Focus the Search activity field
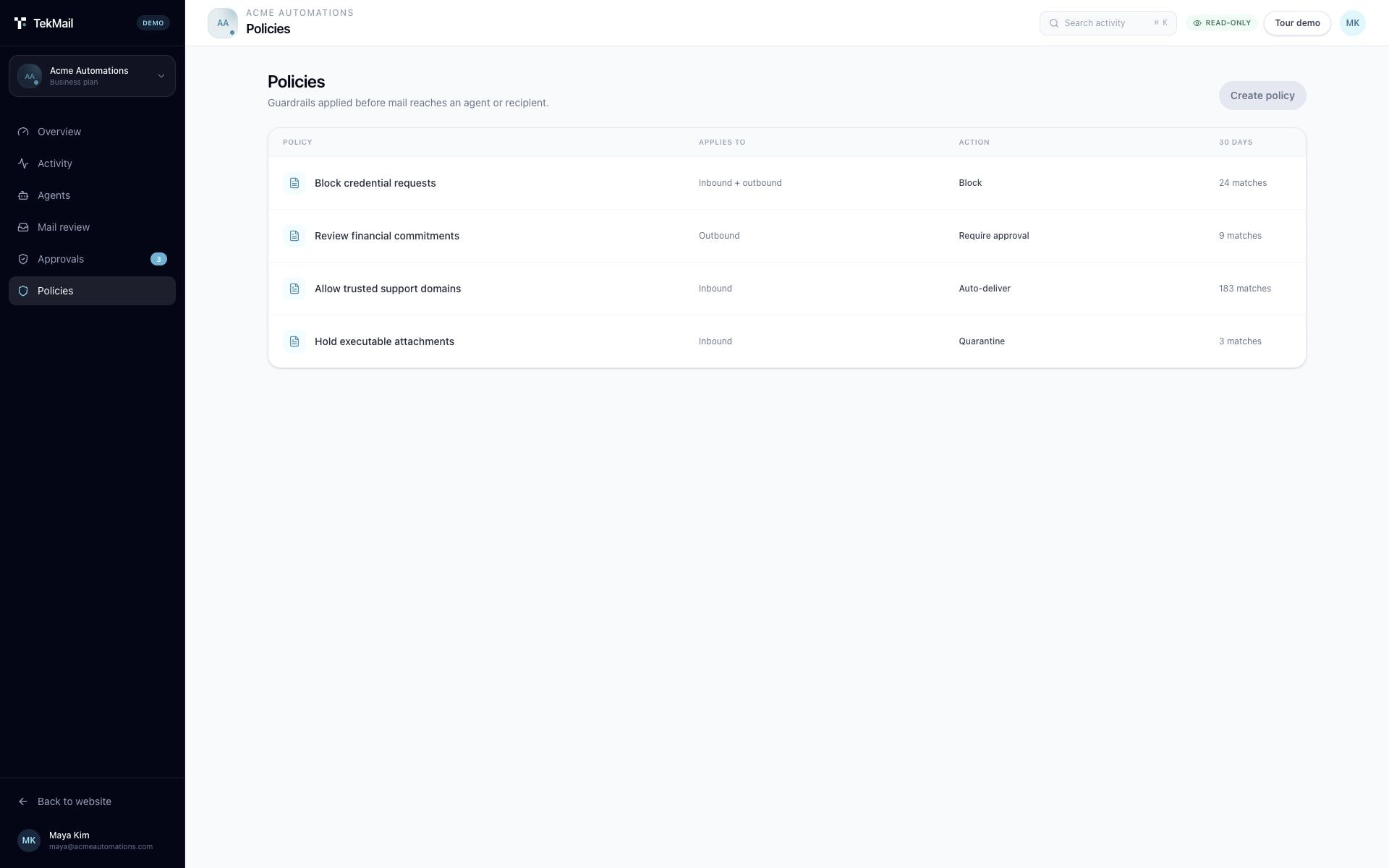Screen dimensions: 1389x868 point(1108,23)
